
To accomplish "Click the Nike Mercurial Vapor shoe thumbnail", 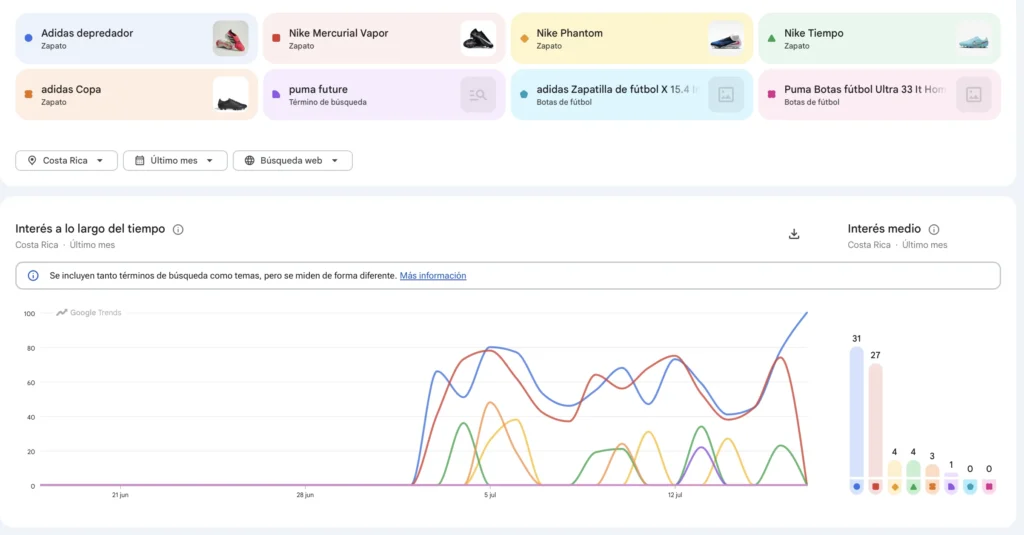I will point(478,38).
